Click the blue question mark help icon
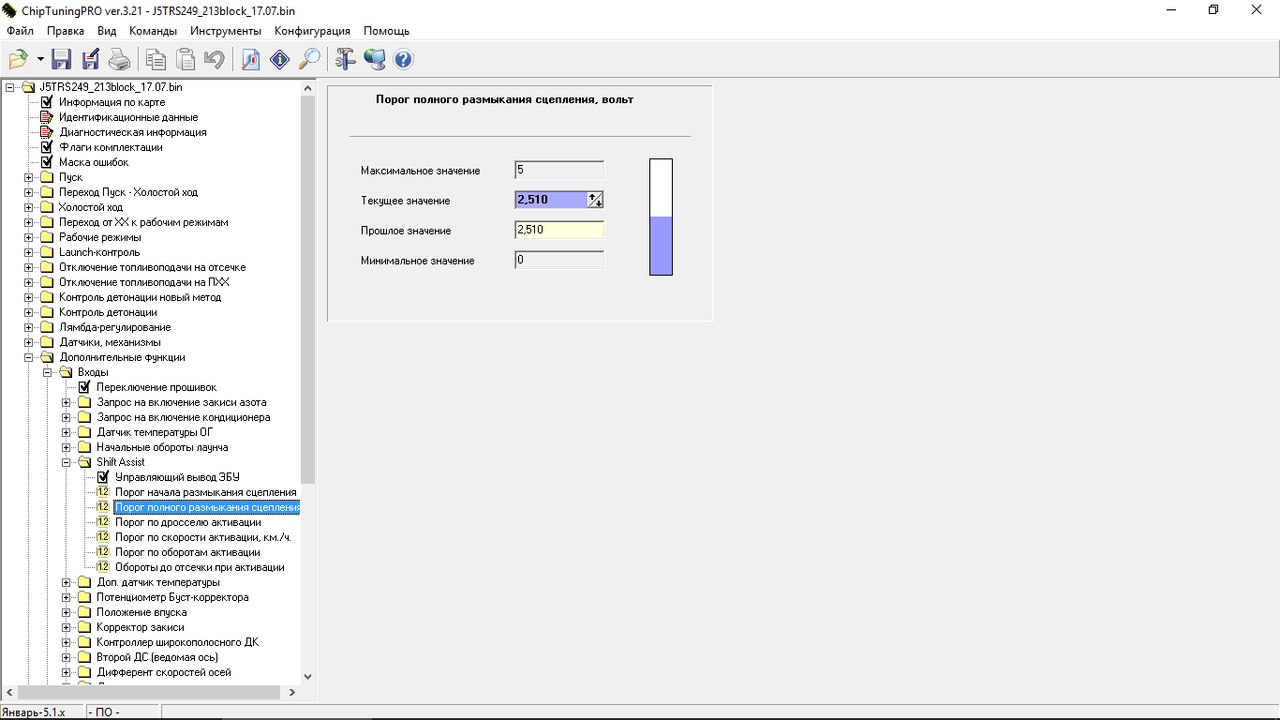 [403, 60]
